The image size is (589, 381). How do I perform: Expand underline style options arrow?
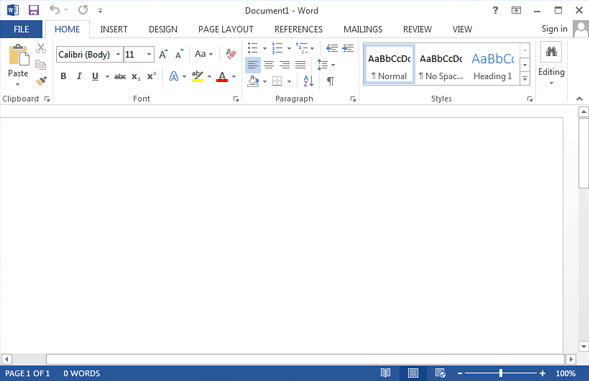[x=107, y=77]
